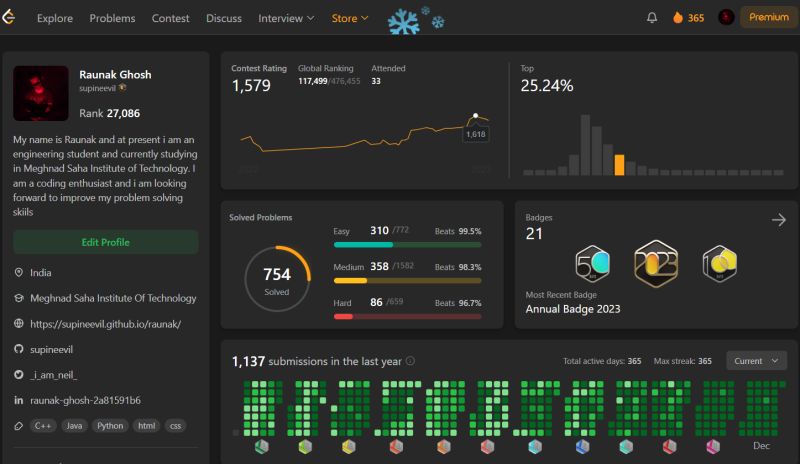Select the C++ skill tag
The image size is (800, 464).
(x=43, y=426)
